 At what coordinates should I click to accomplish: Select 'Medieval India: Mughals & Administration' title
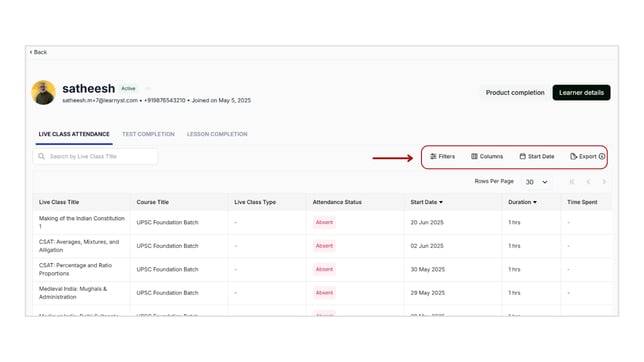73,293
